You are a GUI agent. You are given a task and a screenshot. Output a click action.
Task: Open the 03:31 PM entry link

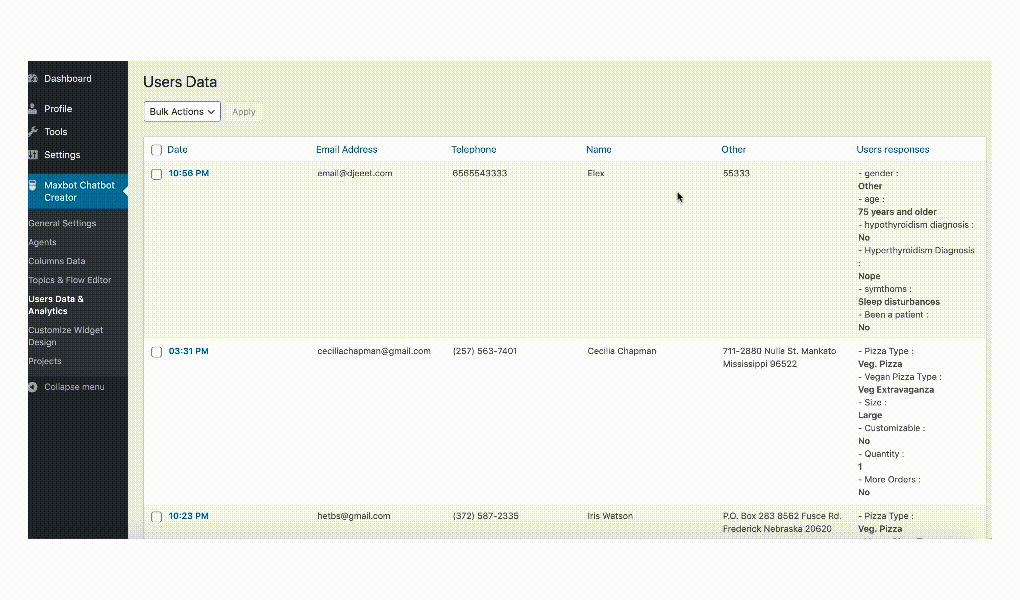189,351
